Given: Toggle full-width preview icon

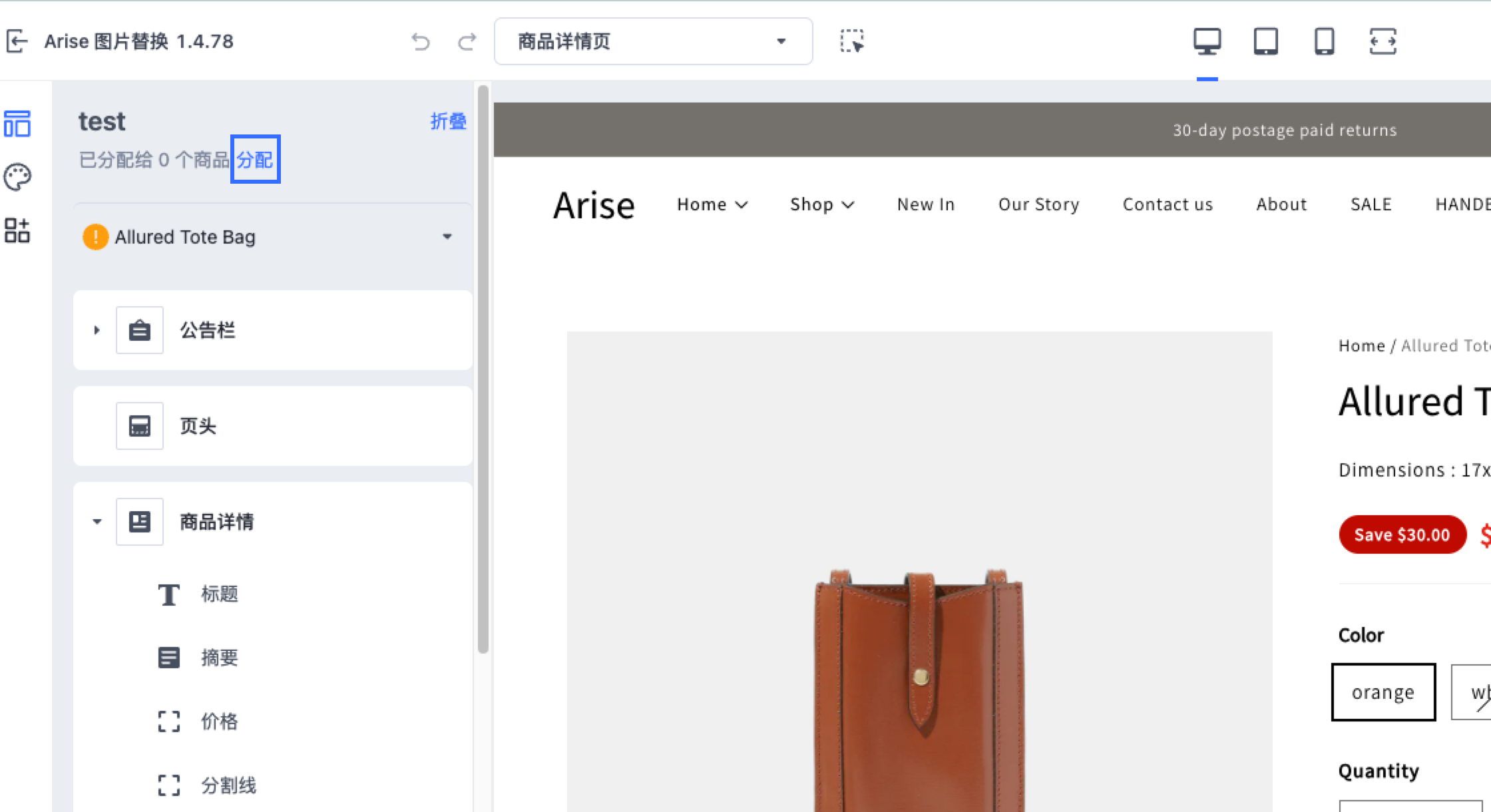Looking at the screenshot, I should tap(1383, 41).
